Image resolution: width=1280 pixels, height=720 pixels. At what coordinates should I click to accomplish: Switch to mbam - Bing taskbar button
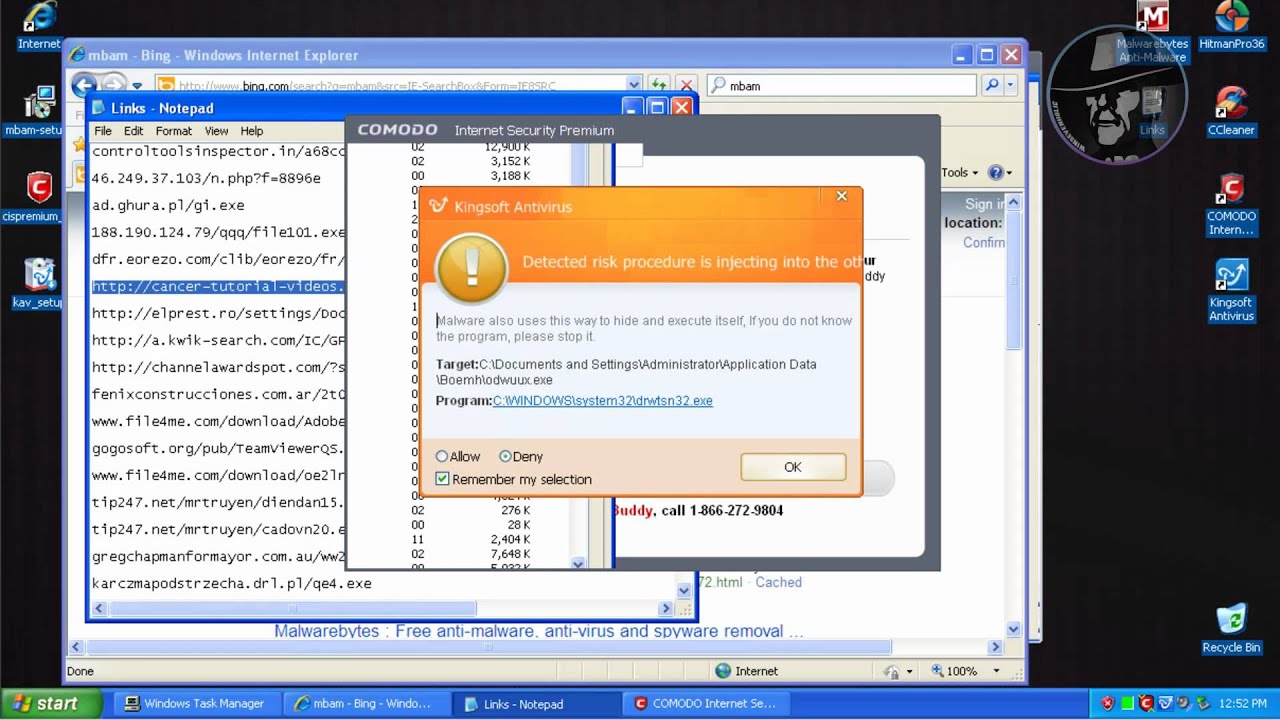tap(365, 704)
